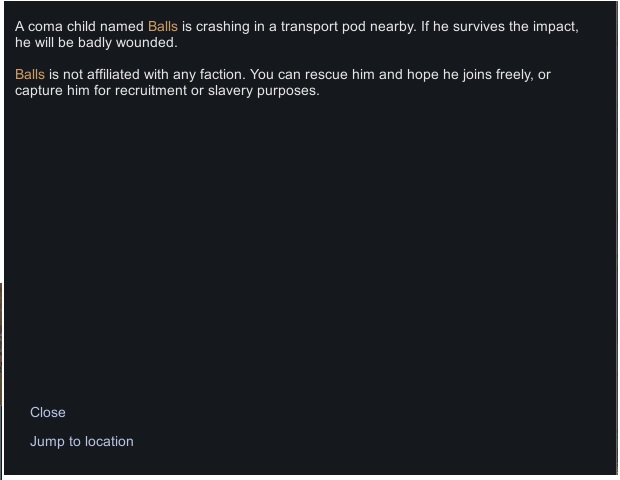Click the orange Balls name in first sentence
620x480 pixels.
(x=163, y=26)
